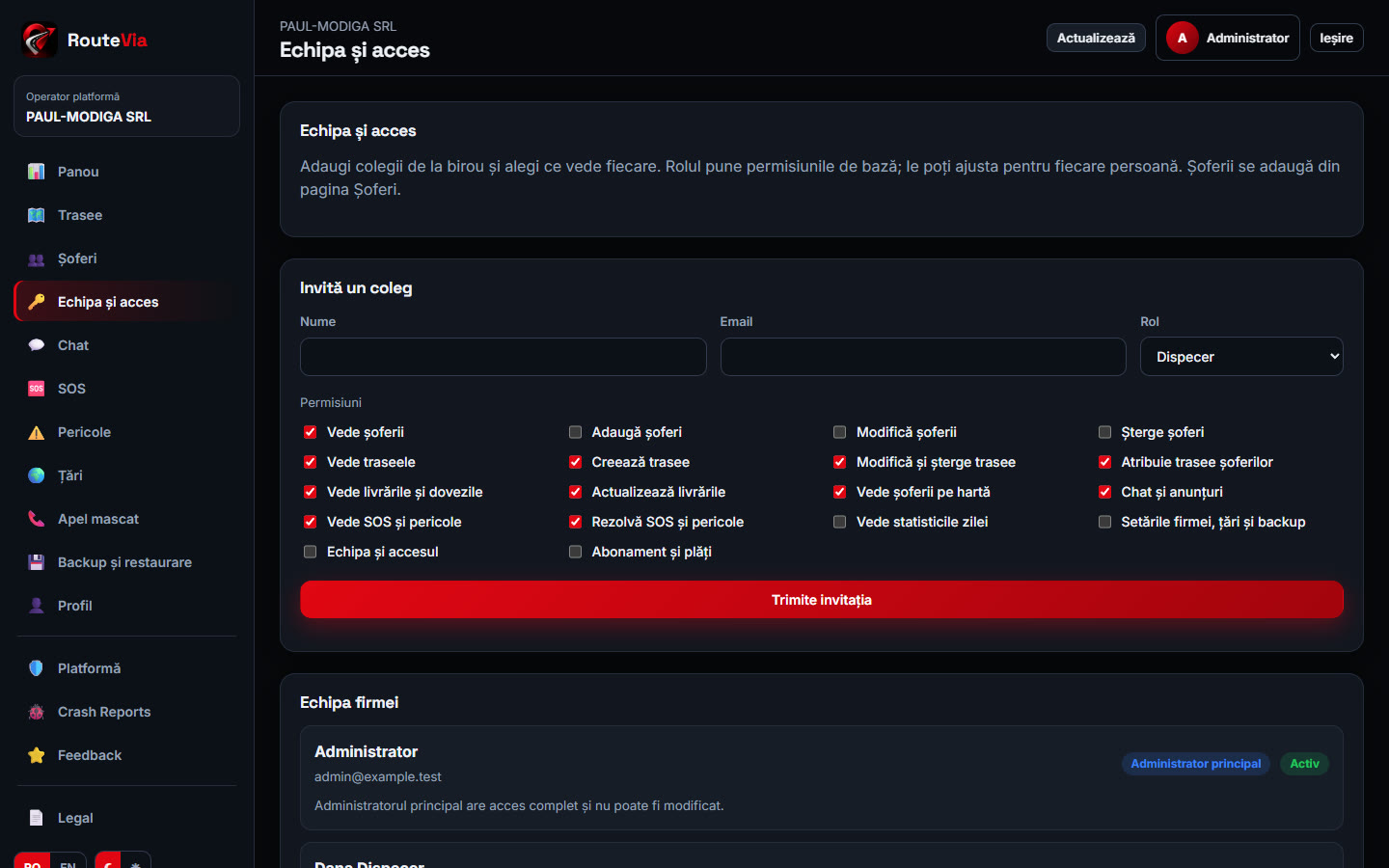Viewport: 1389px width, 868px height.
Task: Check the Modifică șoferii permission
Action: point(839,432)
